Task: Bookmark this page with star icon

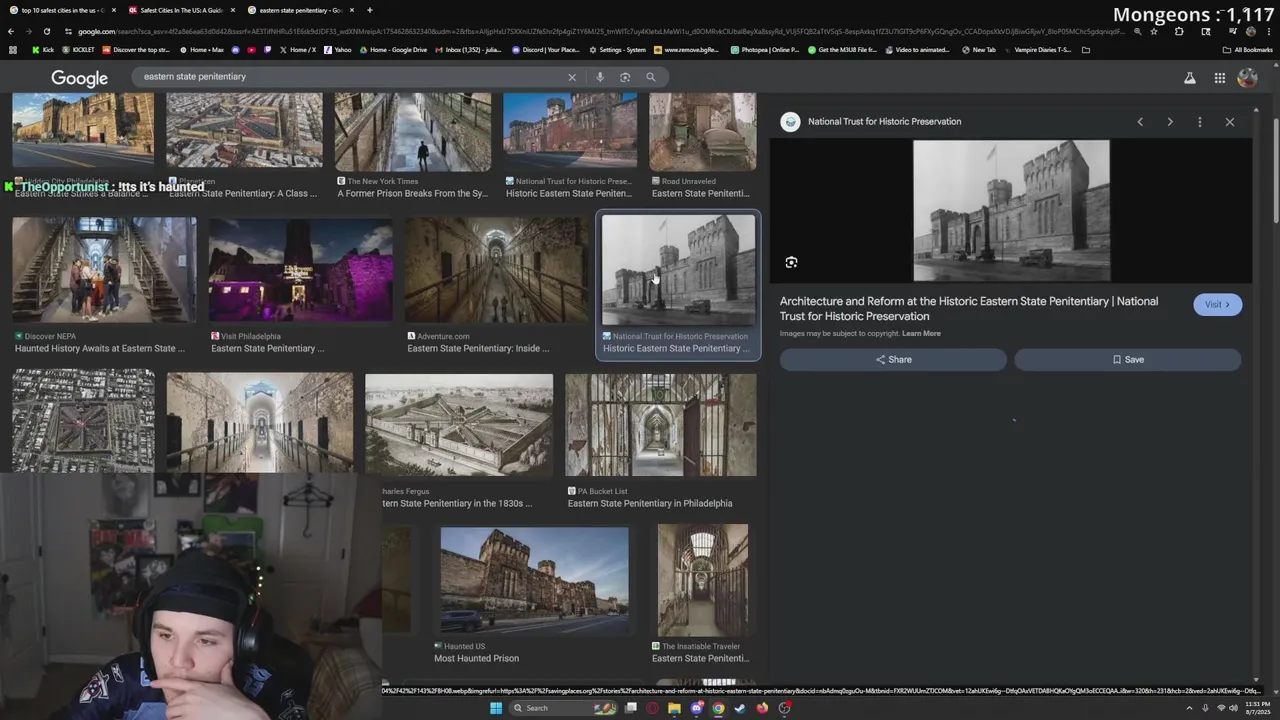Action: [x=1154, y=31]
